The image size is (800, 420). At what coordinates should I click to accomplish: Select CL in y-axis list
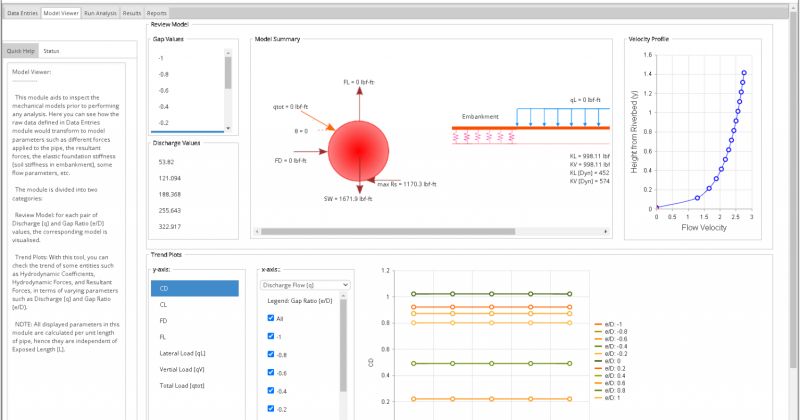[194, 305]
